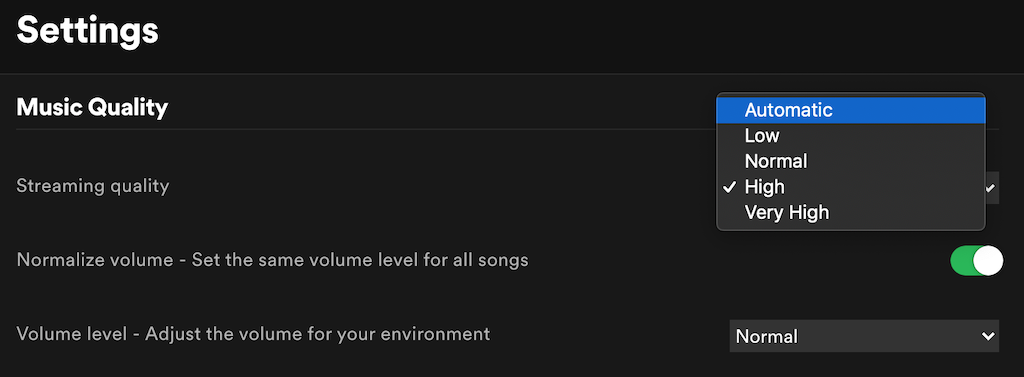Click the Normal value in Volume level box
1024x377 pixels.
[x=766, y=337]
